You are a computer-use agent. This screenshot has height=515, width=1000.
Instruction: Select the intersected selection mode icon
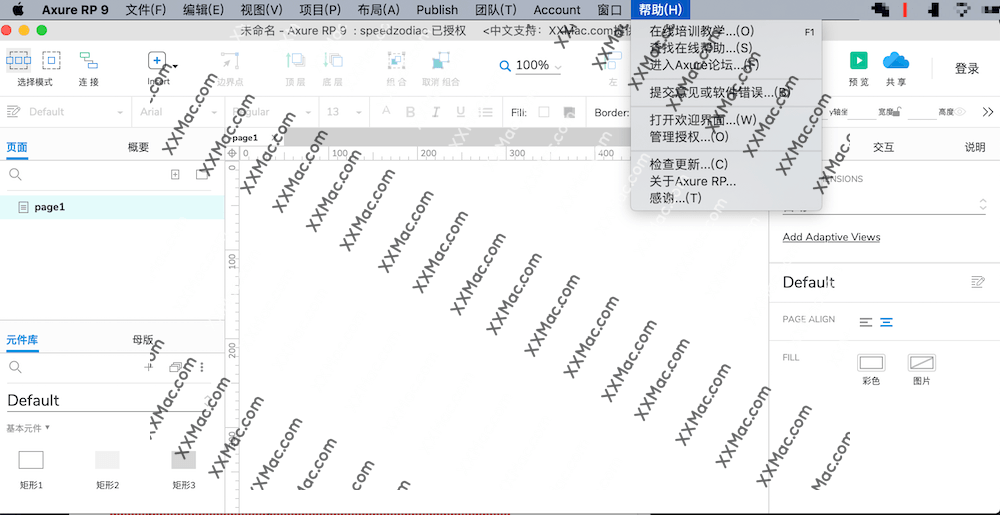(x=18, y=61)
